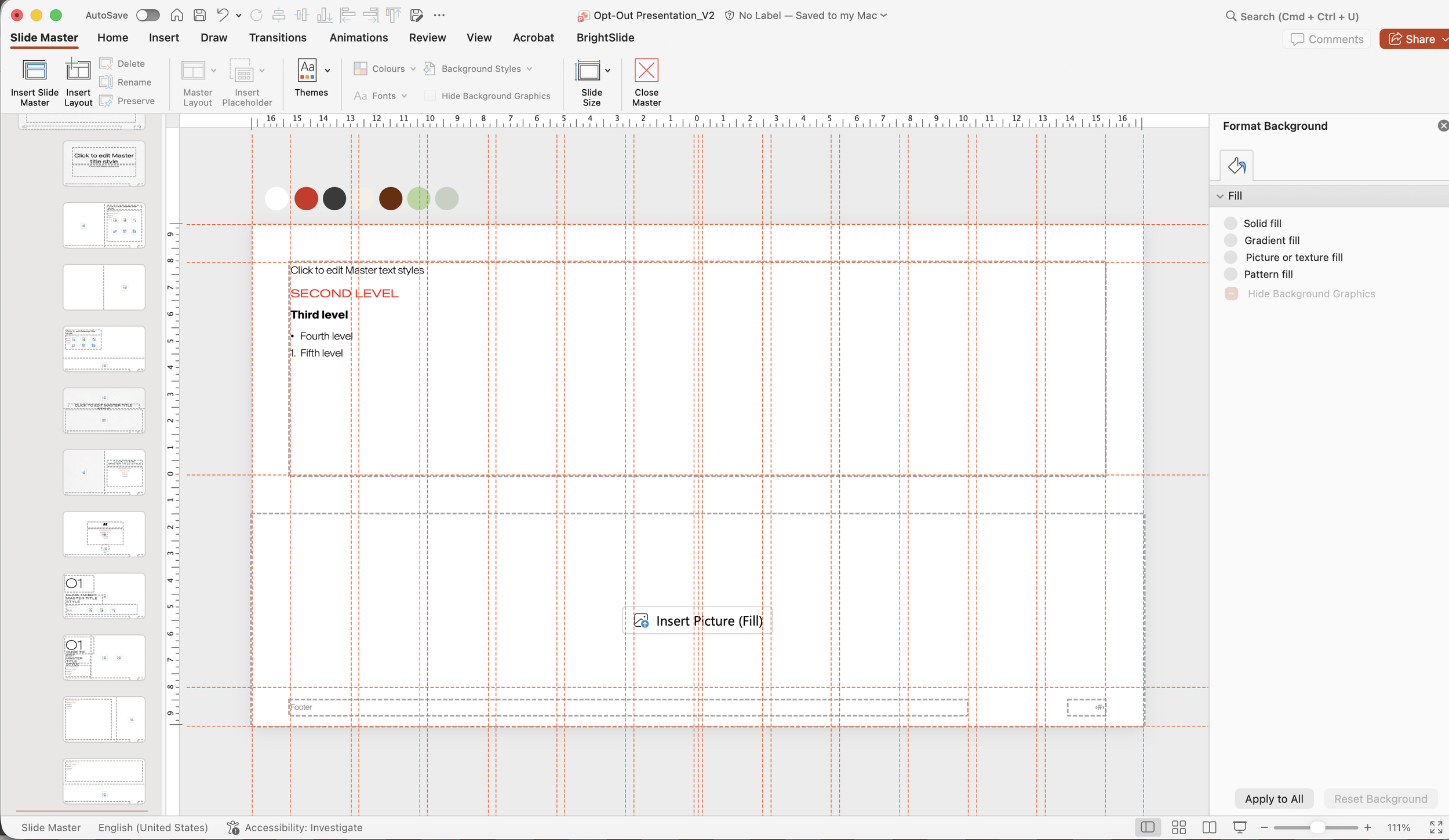The height and width of the screenshot is (840, 1449).
Task: Click the Insert Picture (Fill) placeholder icon
Action: point(641,620)
